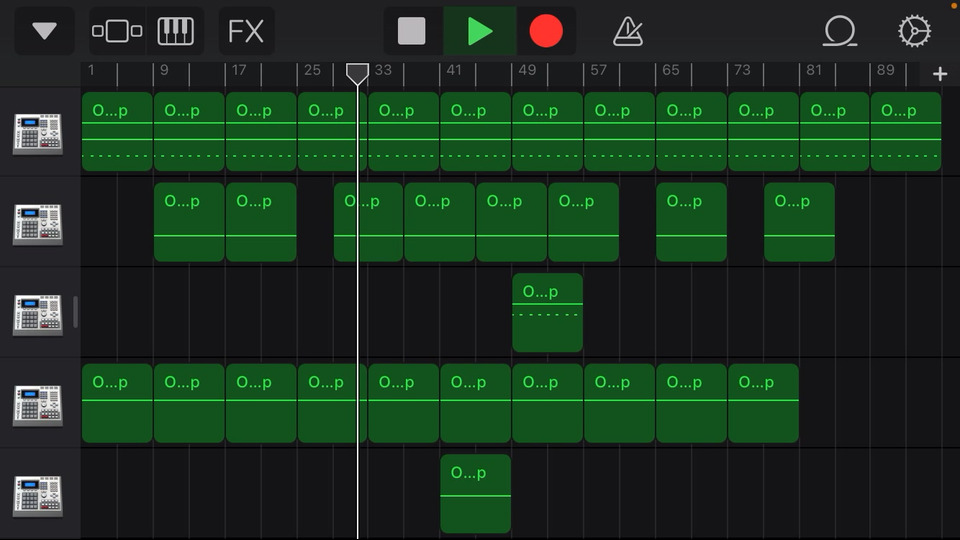Select first track's region at bar 9
This screenshot has height=540, width=960.
pos(189,132)
